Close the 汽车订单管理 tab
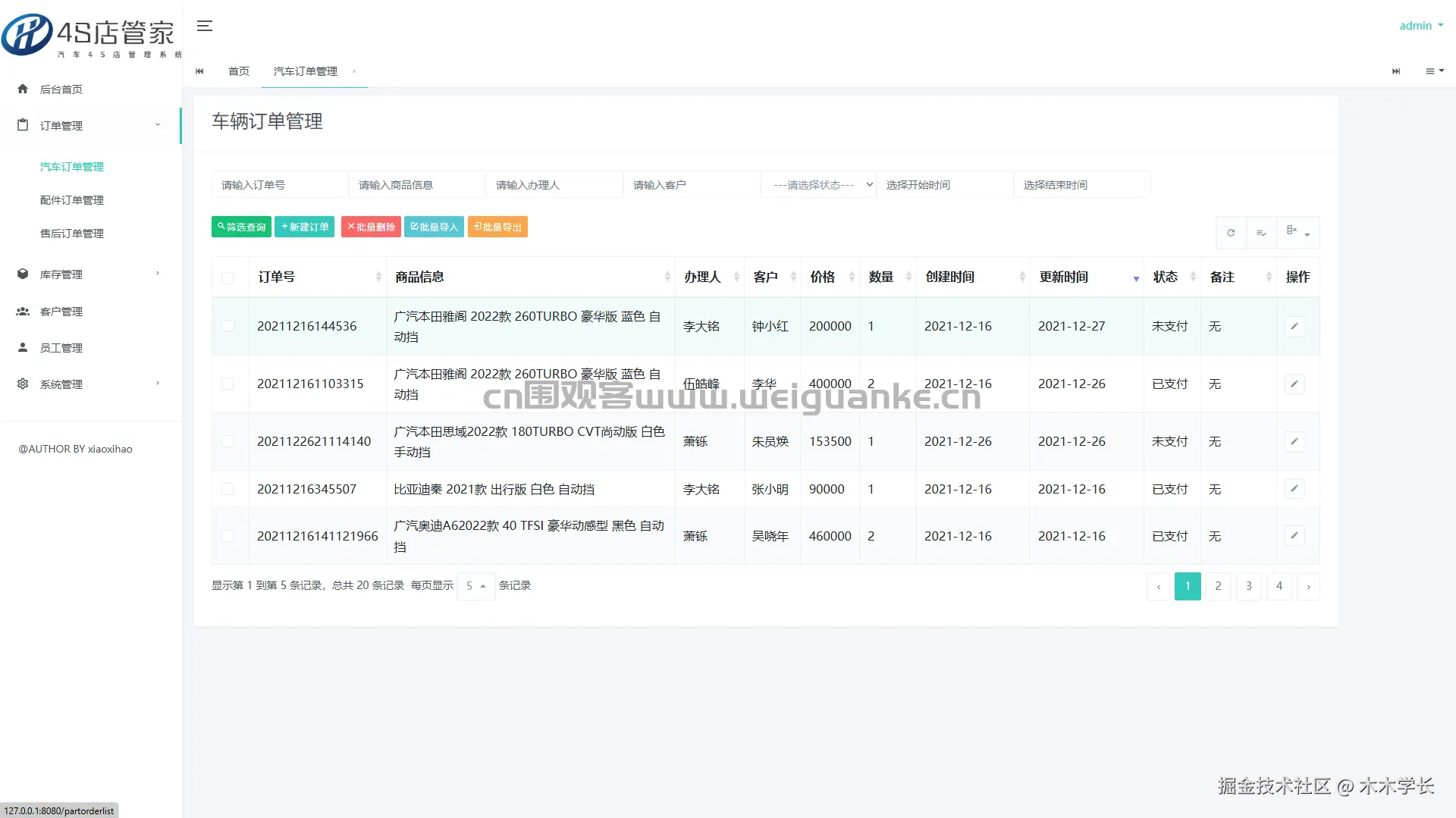 click(354, 71)
